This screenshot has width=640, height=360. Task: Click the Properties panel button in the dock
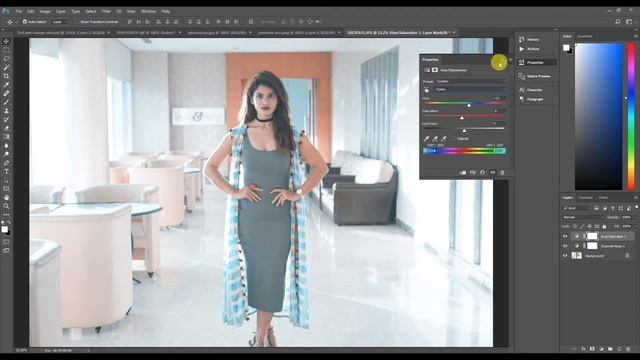coord(536,62)
